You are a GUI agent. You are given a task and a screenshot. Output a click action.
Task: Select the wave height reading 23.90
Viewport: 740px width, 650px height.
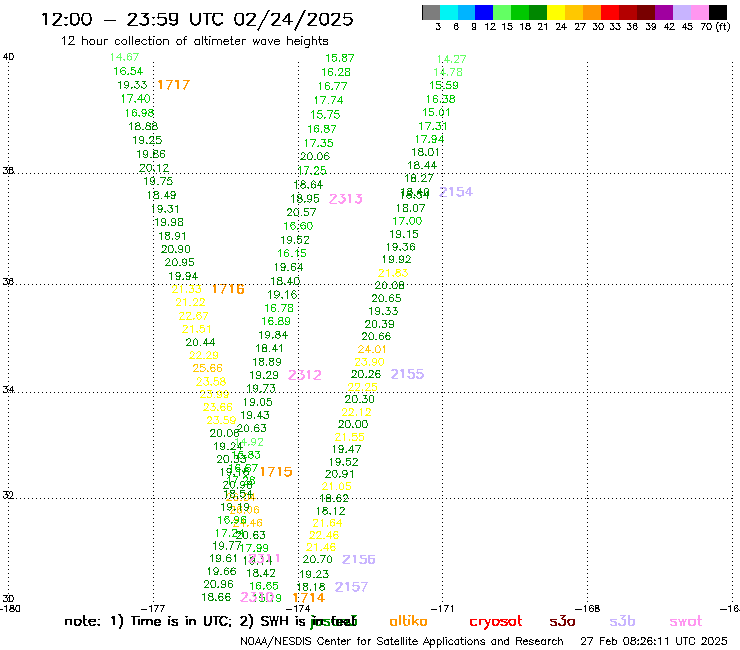point(369,362)
